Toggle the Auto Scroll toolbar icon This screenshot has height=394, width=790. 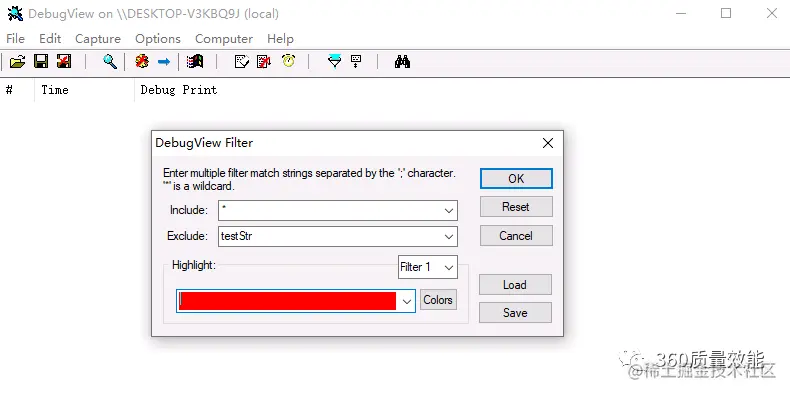[x=264, y=62]
